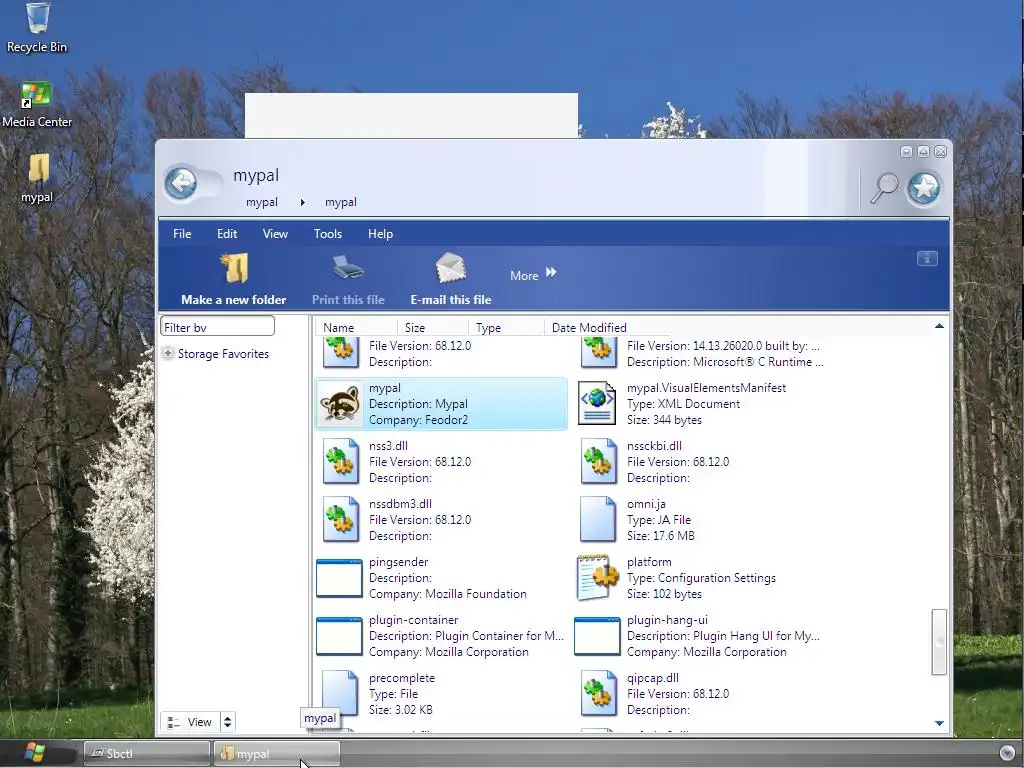Open the Help menu
Viewport: 1024px width, 768px height.
[x=380, y=234]
